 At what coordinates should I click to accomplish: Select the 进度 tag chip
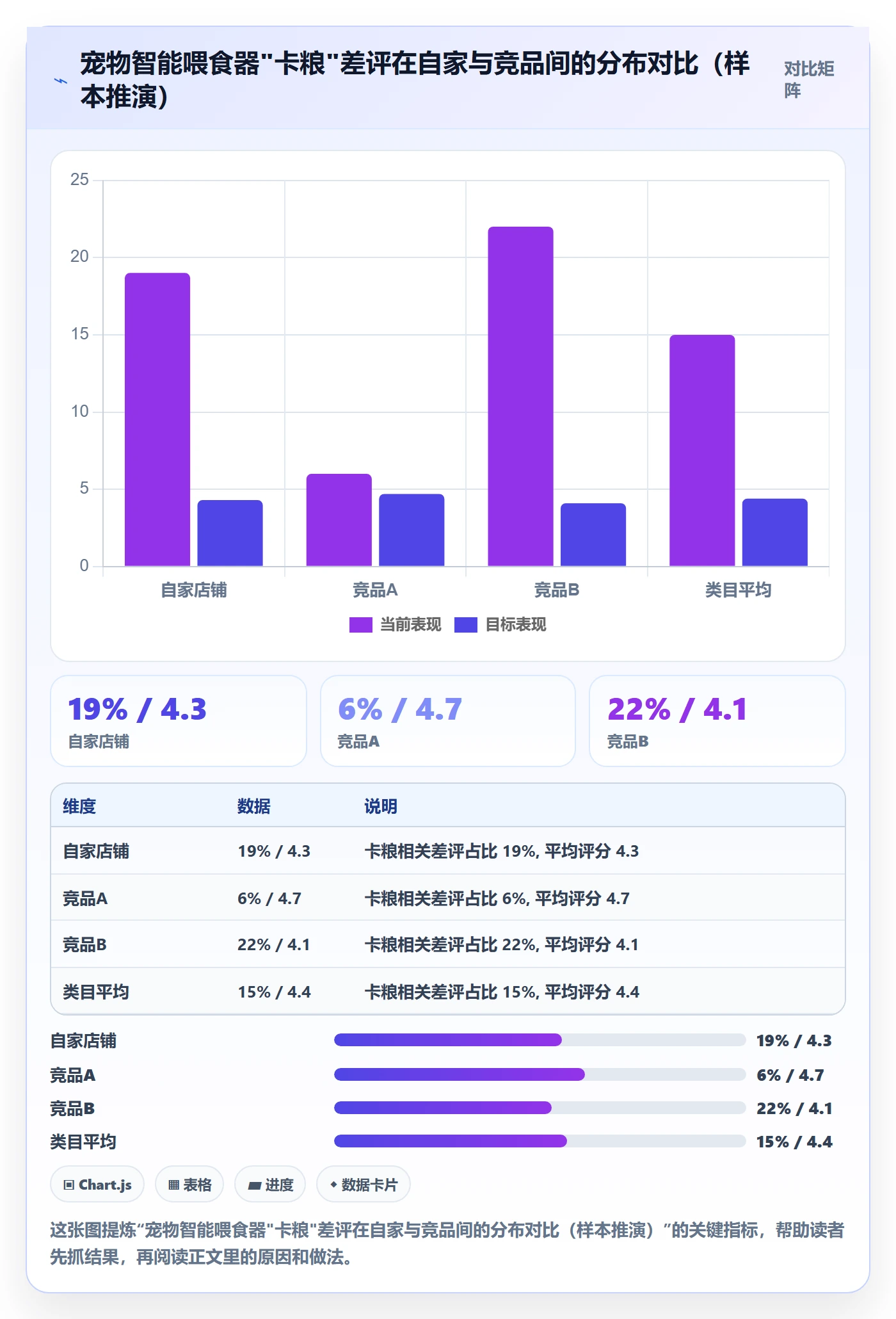(x=270, y=1185)
